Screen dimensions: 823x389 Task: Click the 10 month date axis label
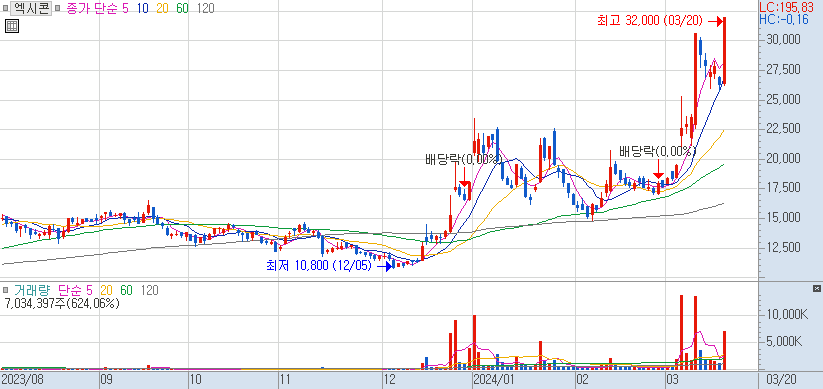(x=196, y=379)
